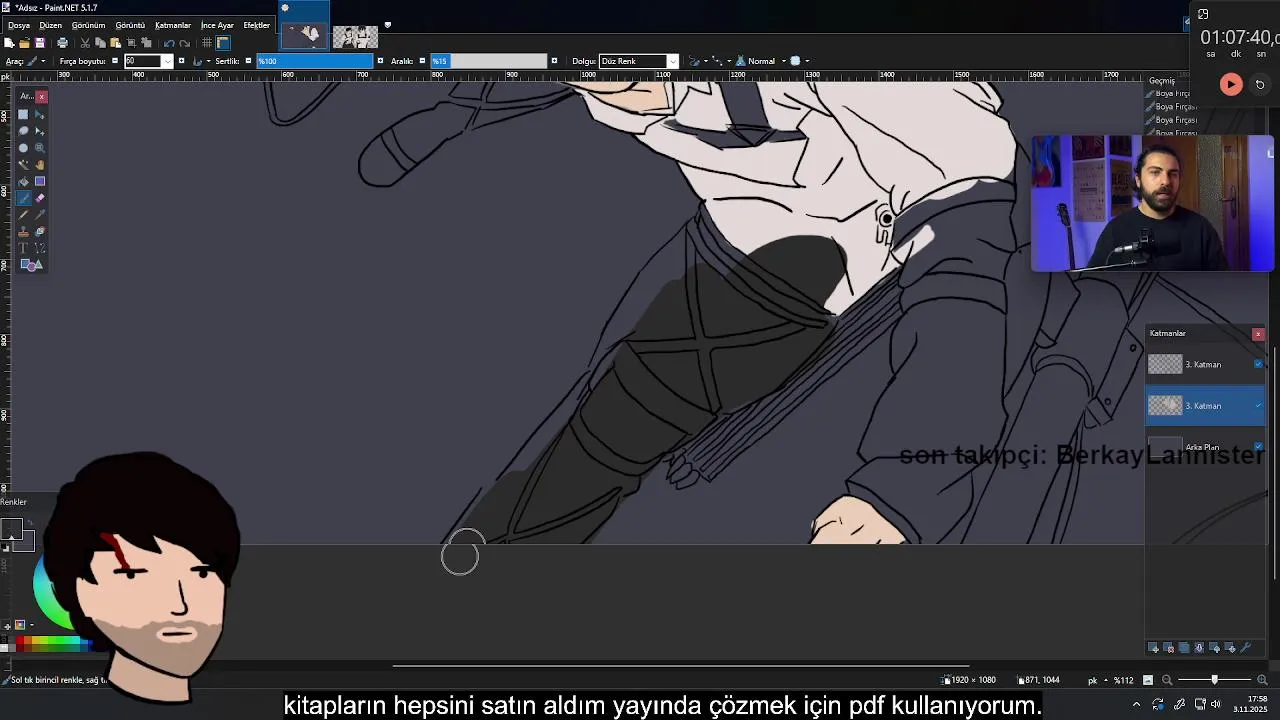
Task: Open the Katmanlar menu
Action: [173, 25]
